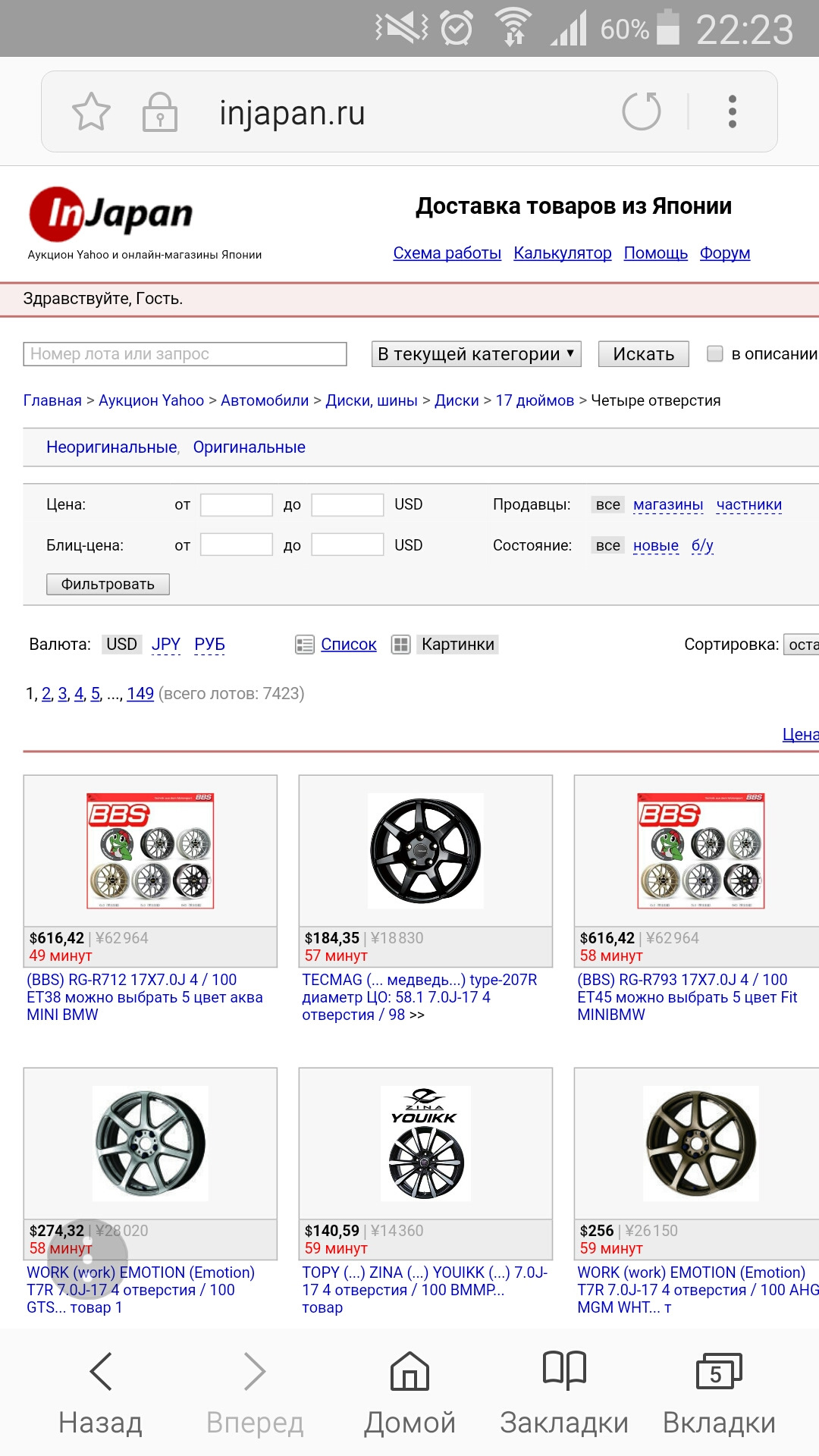
Task: Click the Фильтровать button
Action: click(x=108, y=584)
